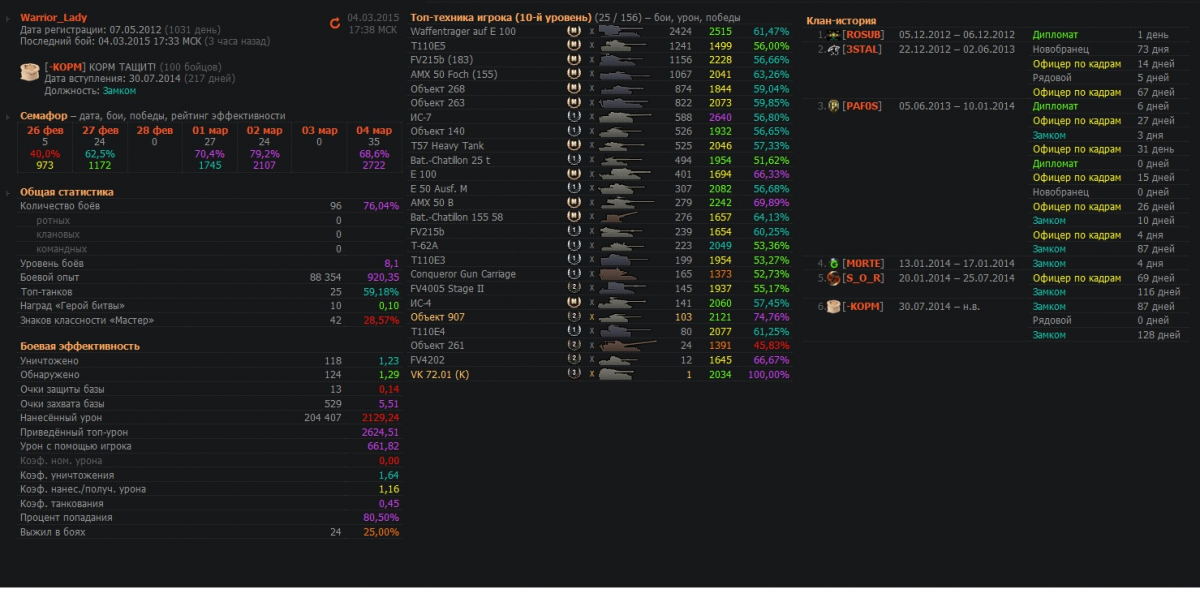
Task: Click the mastery badge in Объект 907 row
Action: click(574, 316)
